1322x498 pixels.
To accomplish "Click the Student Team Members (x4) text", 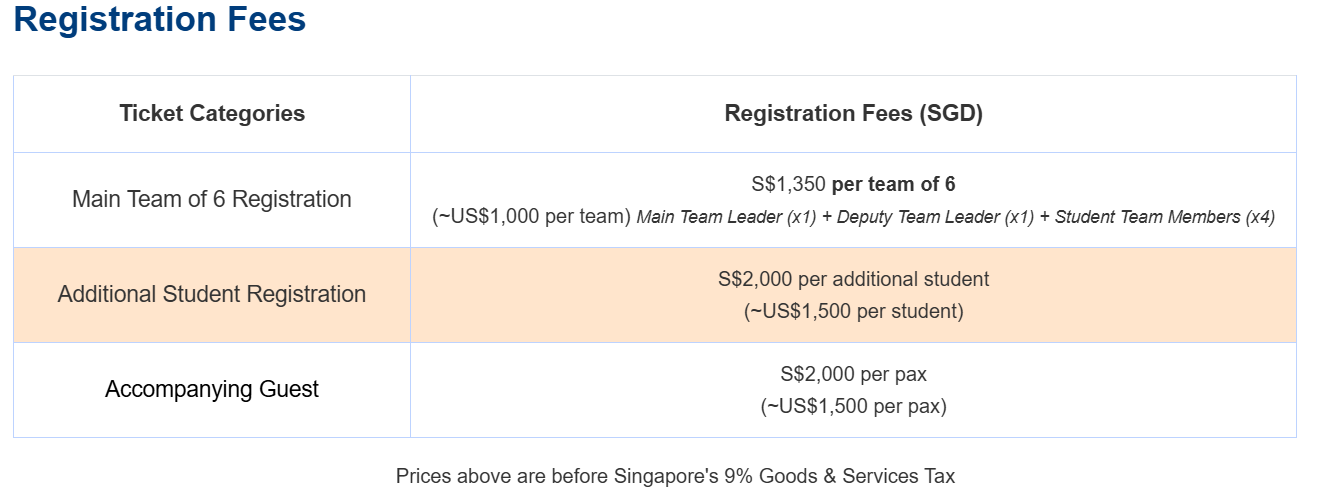I will pos(1165,216).
